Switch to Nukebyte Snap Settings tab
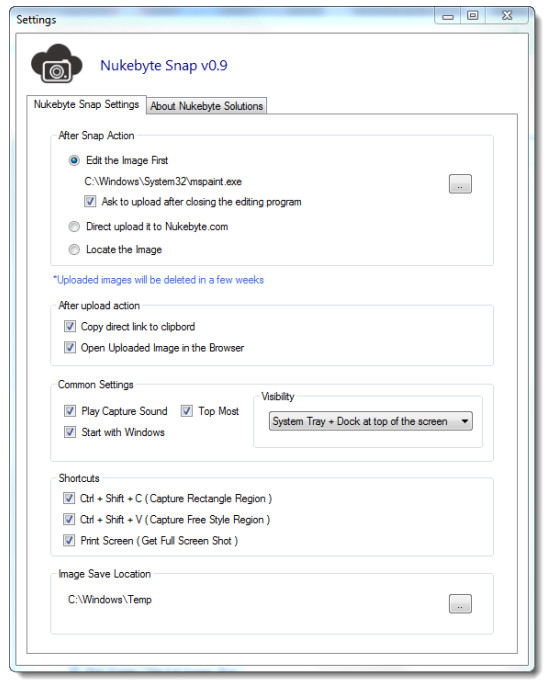This screenshot has width=548, height=684. pyautogui.click(x=86, y=105)
